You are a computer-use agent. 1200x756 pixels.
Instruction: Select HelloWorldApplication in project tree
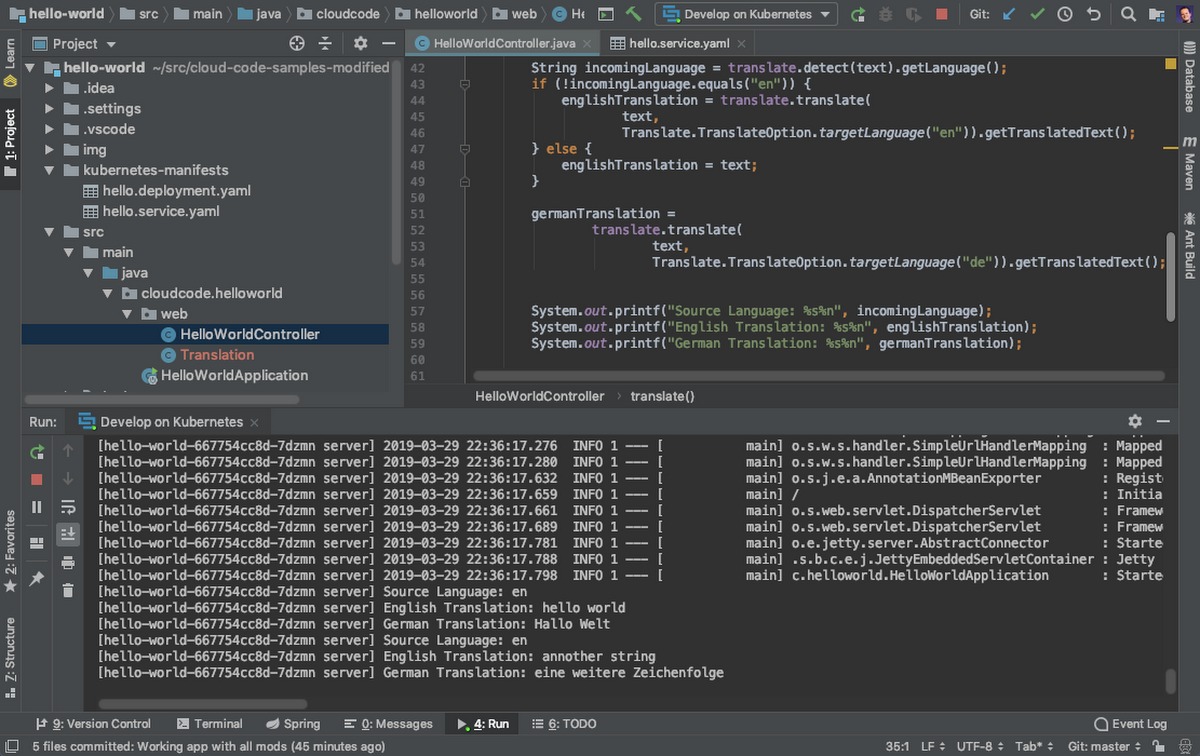(233, 375)
